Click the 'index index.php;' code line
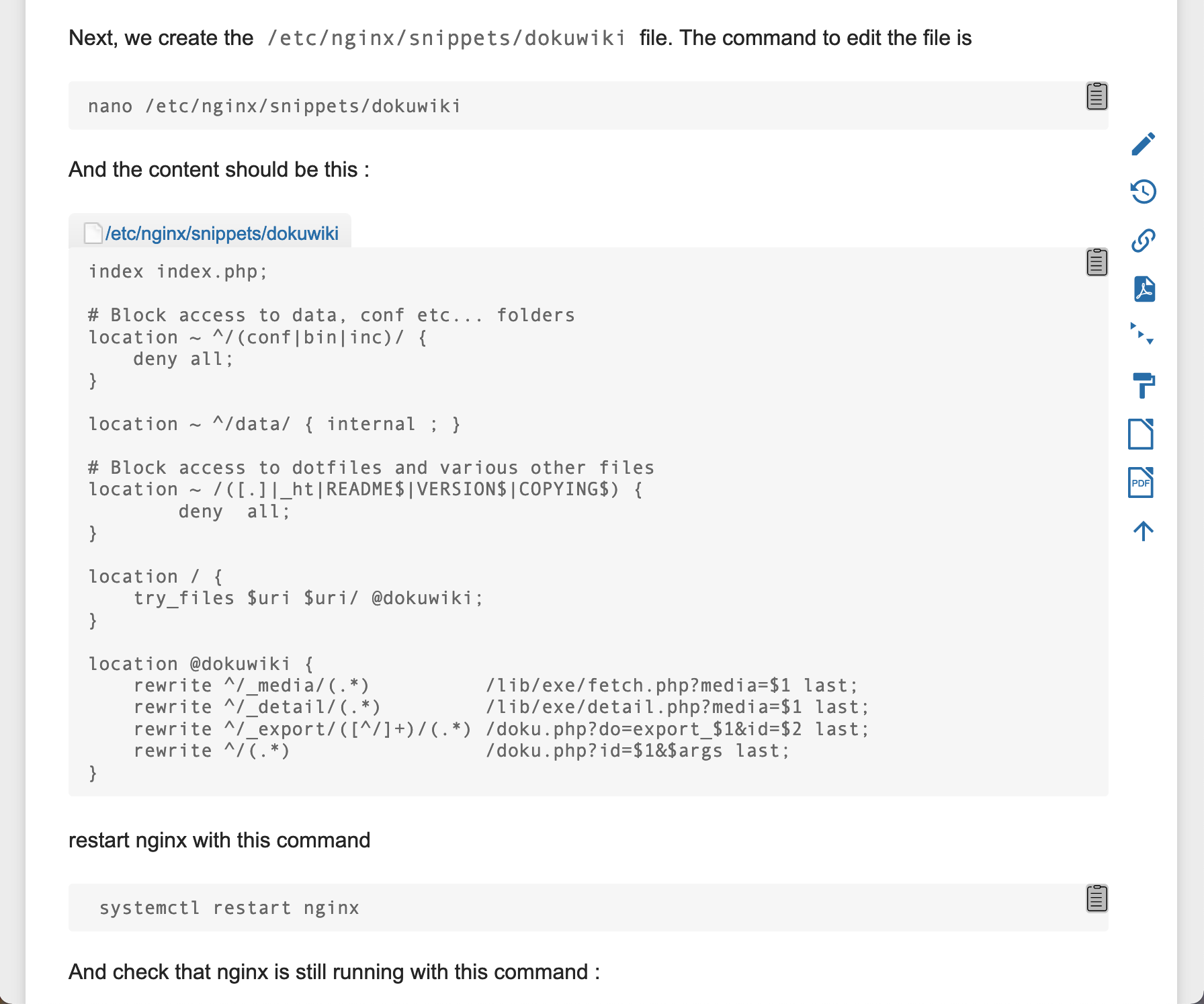The height and width of the screenshot is (1004, 1204). click(x=178, y=271)
